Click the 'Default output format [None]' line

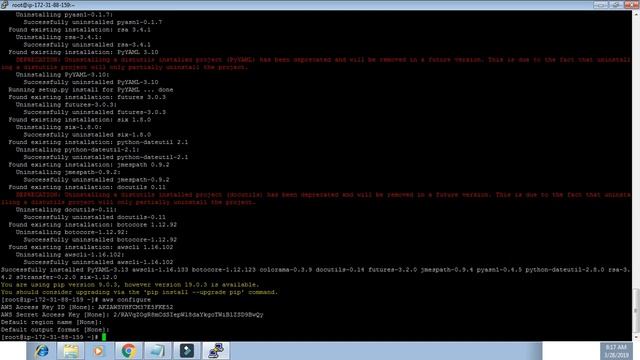(x=55, y=329)
